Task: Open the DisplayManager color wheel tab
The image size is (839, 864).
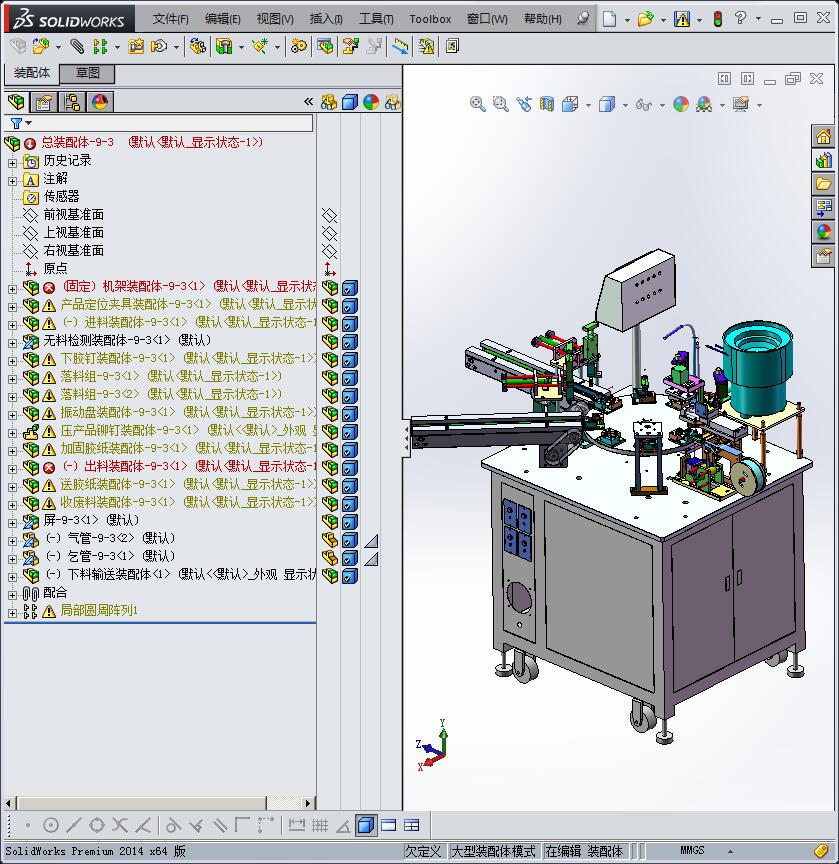Action: 100,102
